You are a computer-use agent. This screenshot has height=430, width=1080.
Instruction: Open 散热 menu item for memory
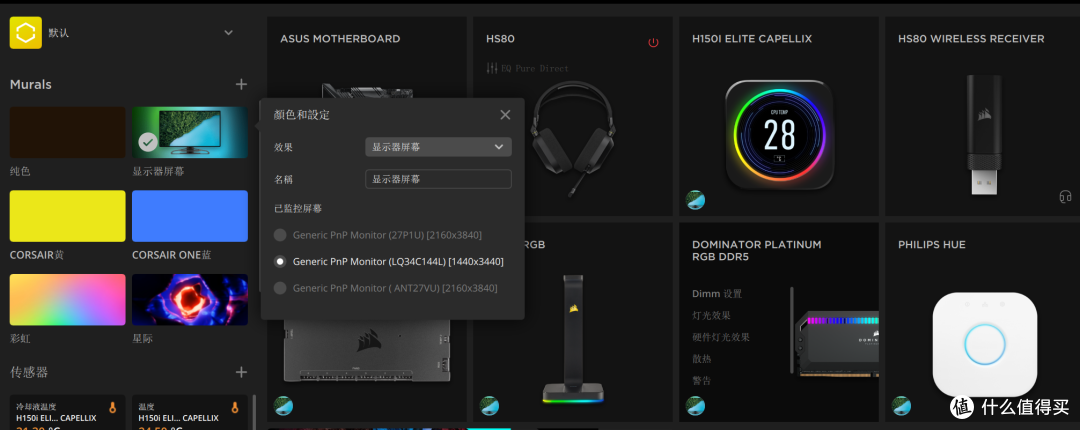tap(702, 359)
